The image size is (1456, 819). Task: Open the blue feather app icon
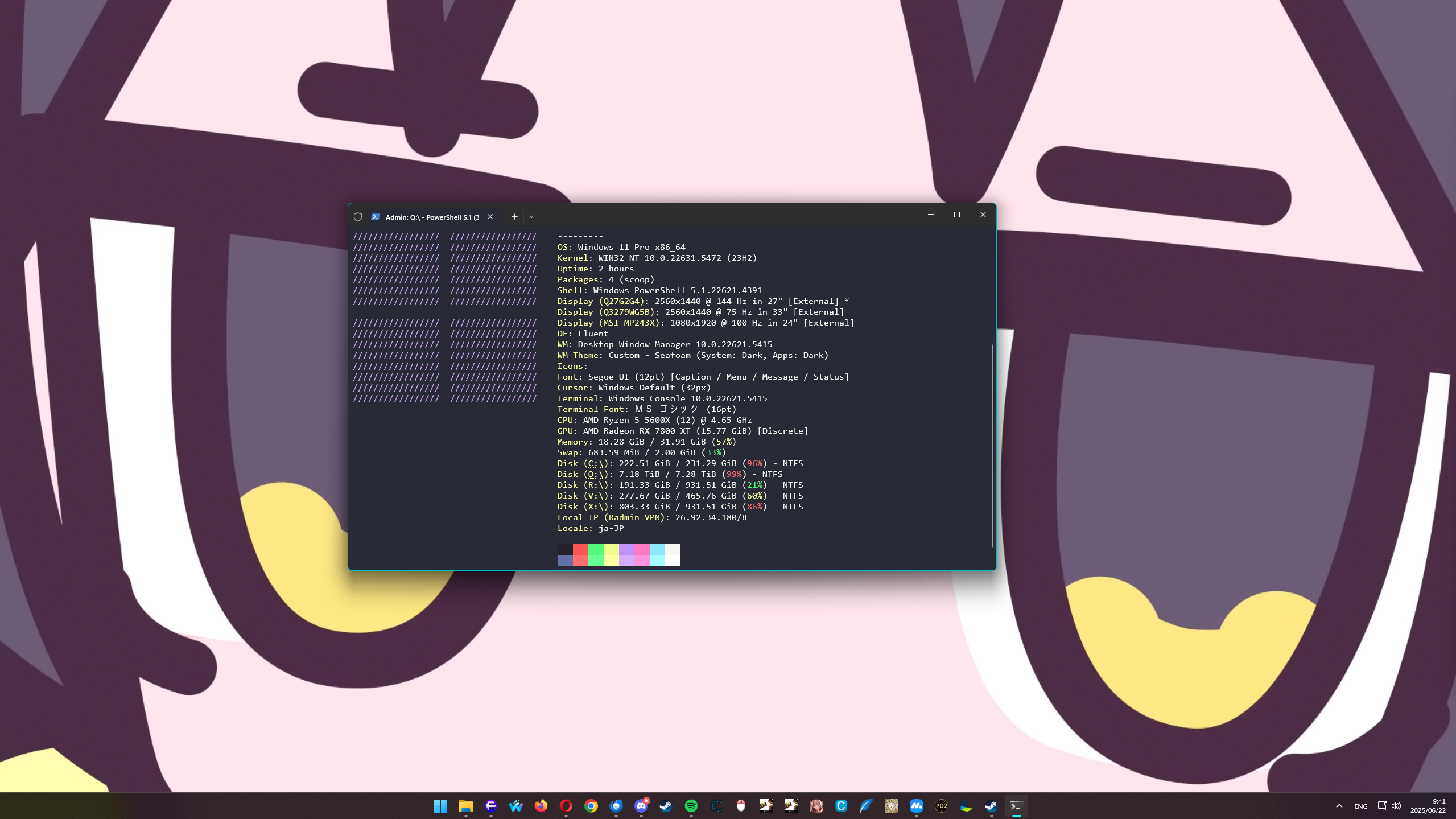pyautogui.click(x=866, y=806)
